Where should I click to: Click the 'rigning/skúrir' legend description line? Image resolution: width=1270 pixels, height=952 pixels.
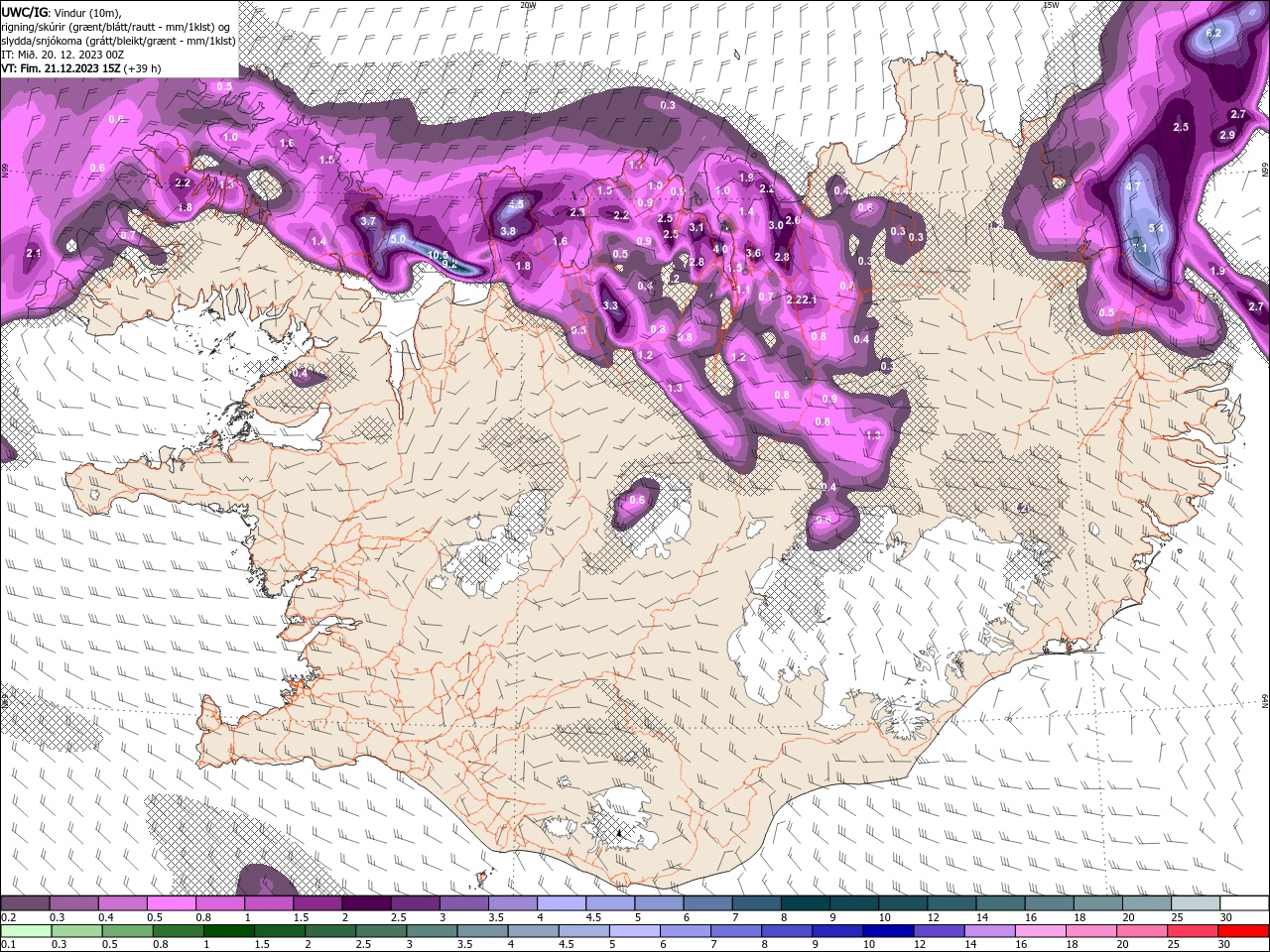pos(116,26)
